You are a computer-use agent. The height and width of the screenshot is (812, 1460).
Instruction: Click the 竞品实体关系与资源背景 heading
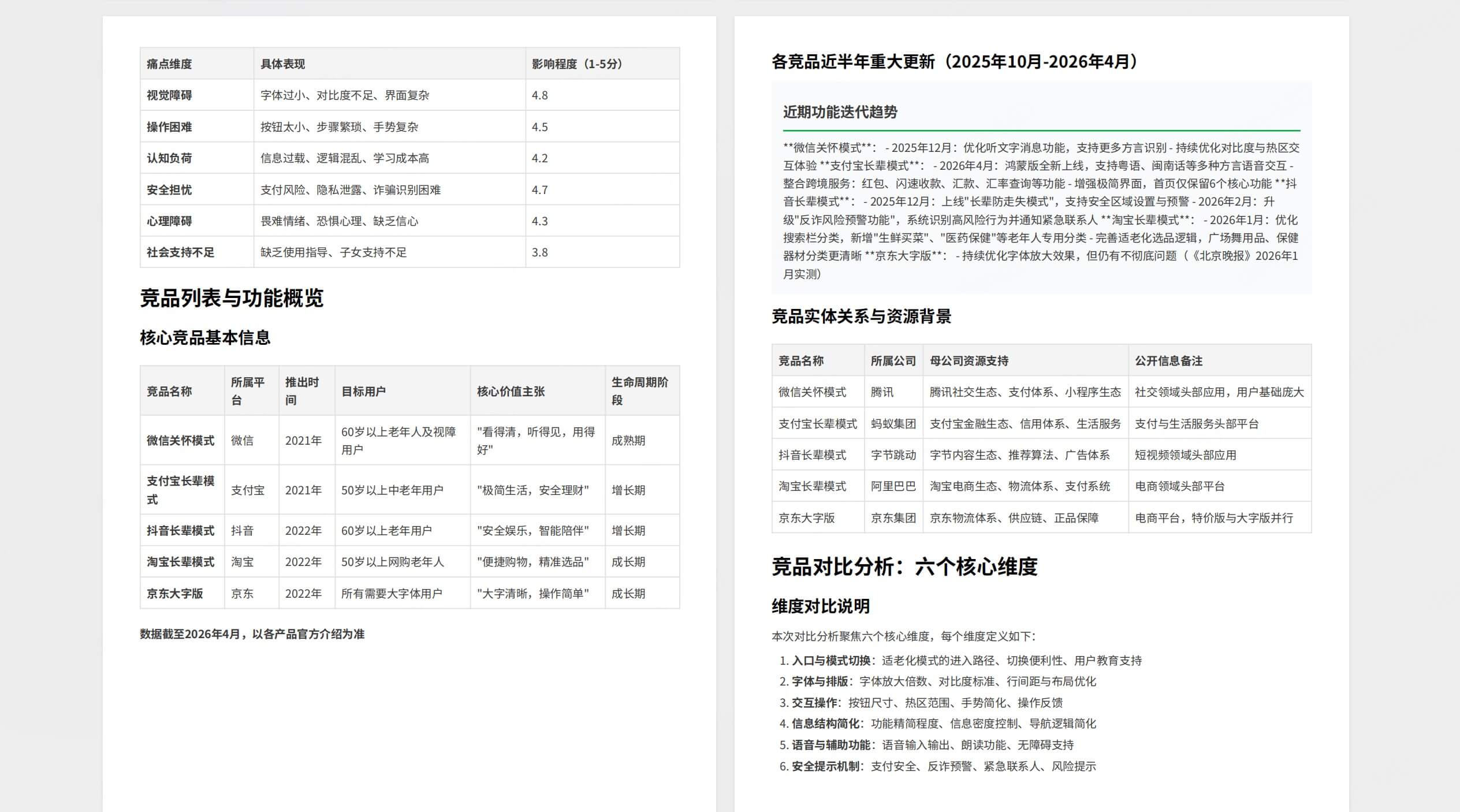point(861,316)
